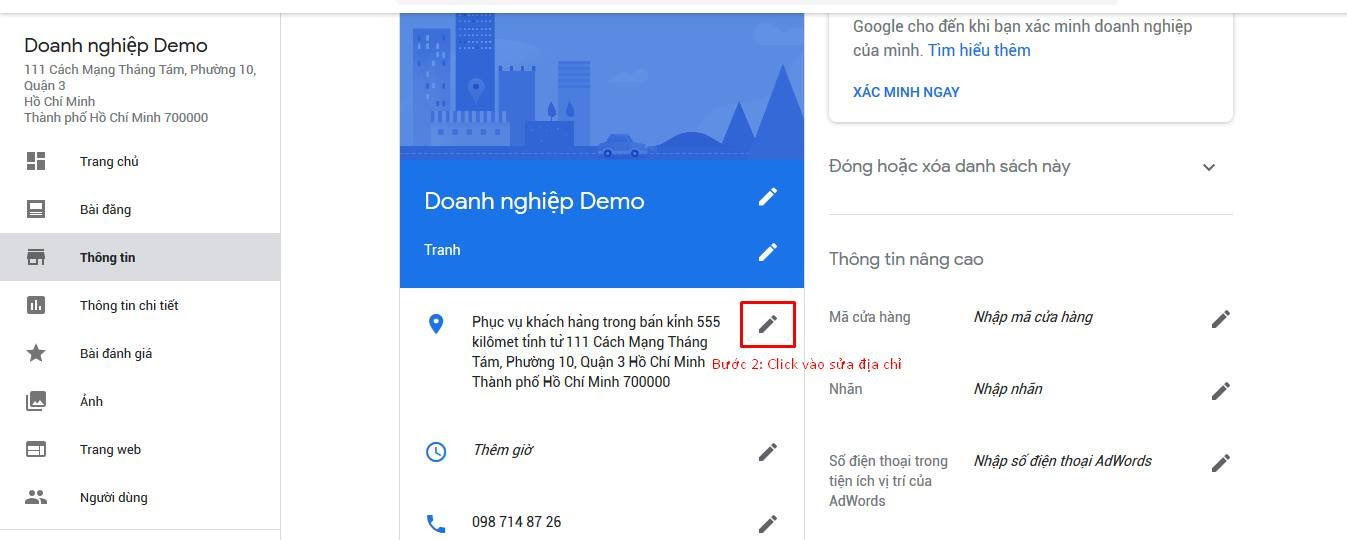Image resolution: width=1347 pixels, height=540 pixels.
Task: Edit Mã cửa hàng with pencil icon
Action: point(1221,319)
